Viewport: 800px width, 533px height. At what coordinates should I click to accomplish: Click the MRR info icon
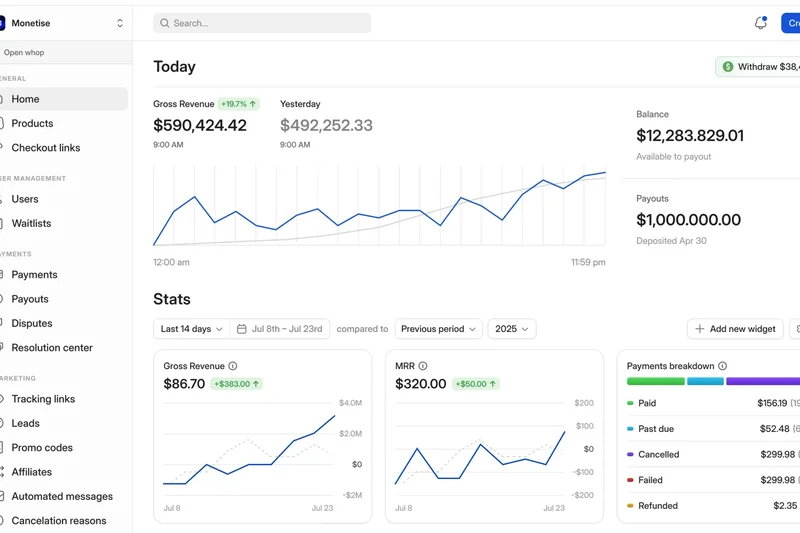tap(423, 366)
